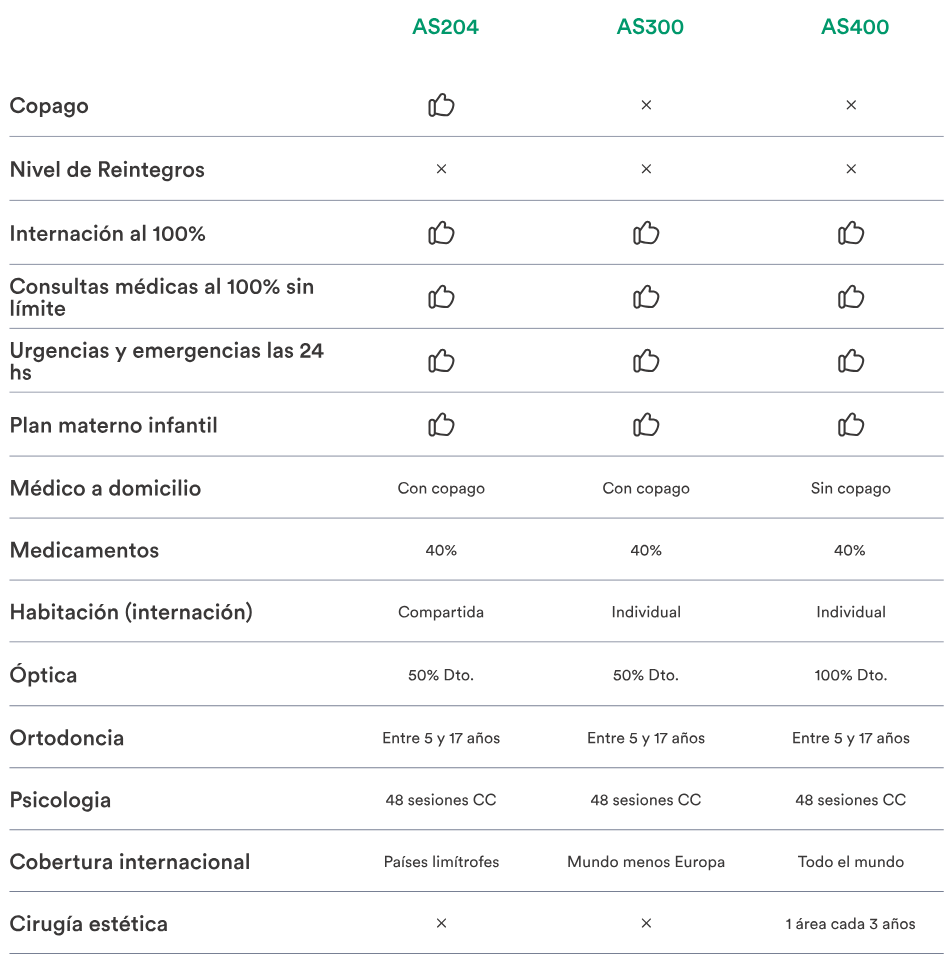Select the AS204 plan column header

[445, 27]
